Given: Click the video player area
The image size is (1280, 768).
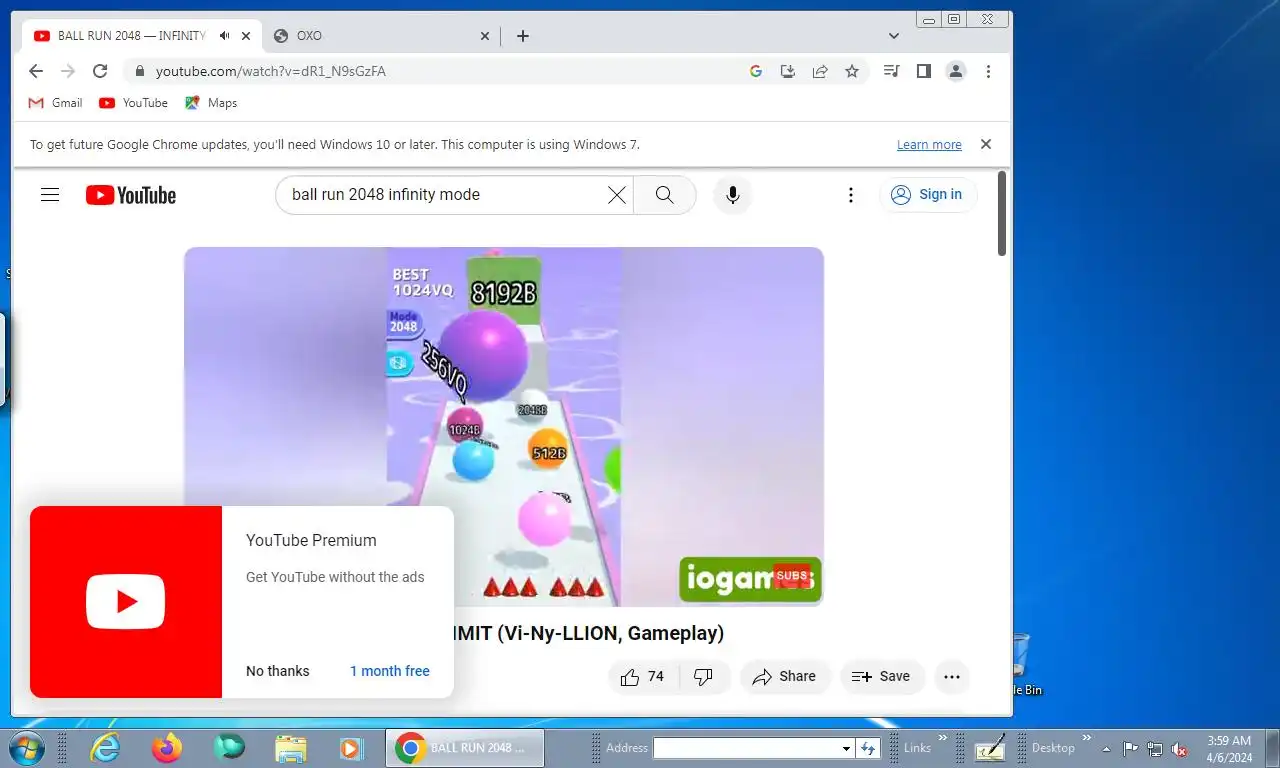Looking at the screenshot, I should (x=504, y=427).
